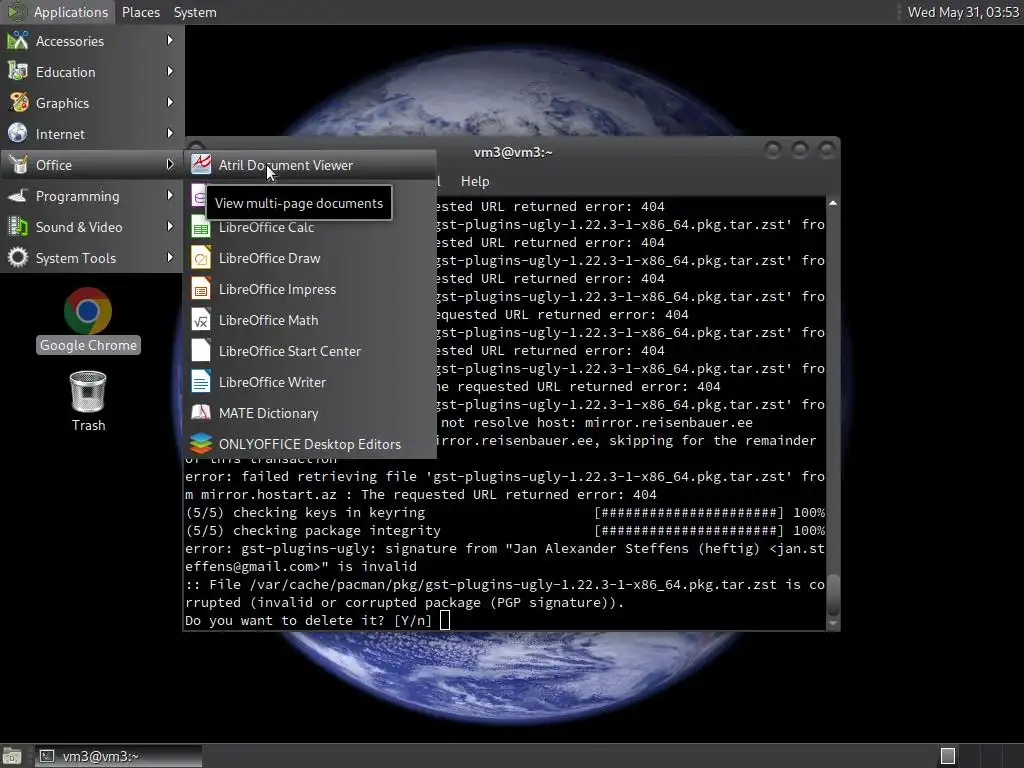Click the LibreOffice Draw icon
1024x768 pixels.
pyautogui.click(x=200, y=258)
